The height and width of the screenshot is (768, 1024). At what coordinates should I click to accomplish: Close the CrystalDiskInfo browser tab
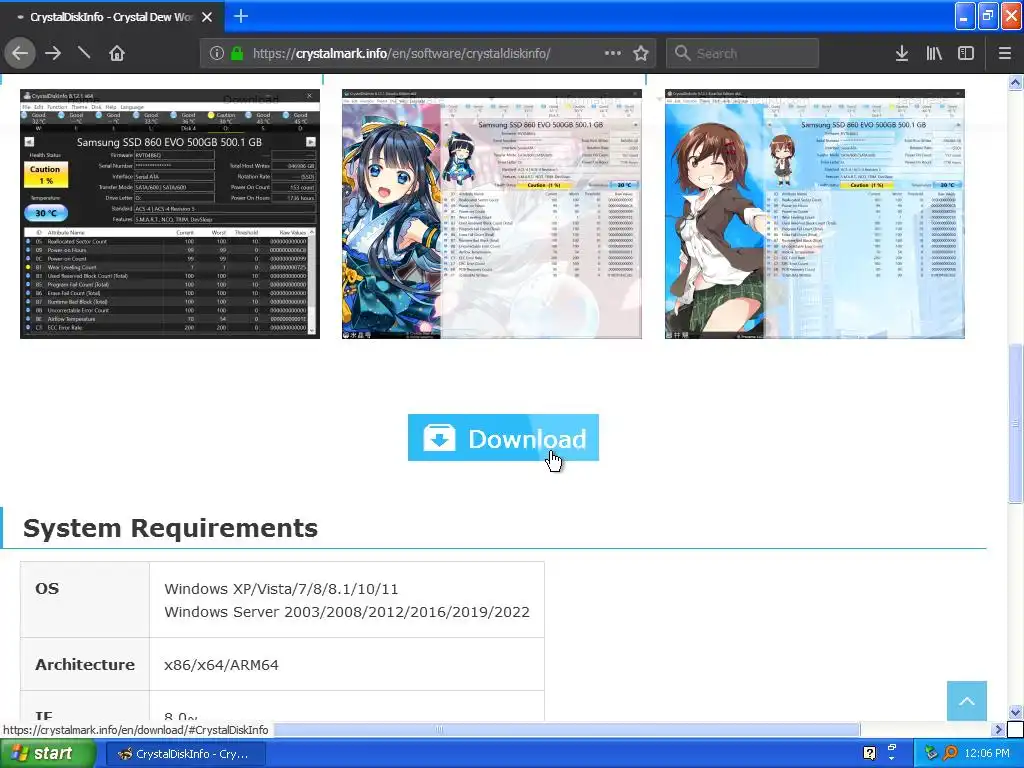(x=206, y=17)
